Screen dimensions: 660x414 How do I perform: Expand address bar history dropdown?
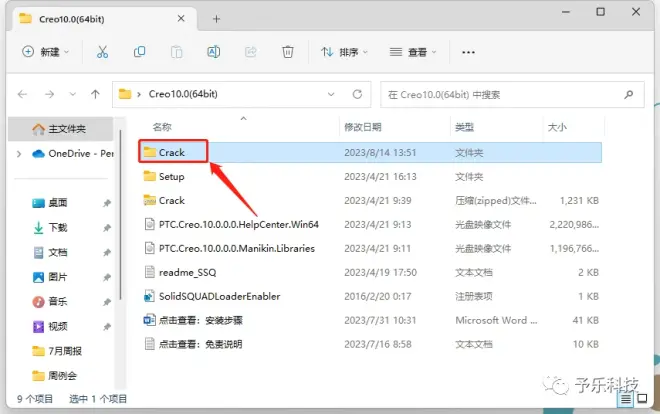331,94
